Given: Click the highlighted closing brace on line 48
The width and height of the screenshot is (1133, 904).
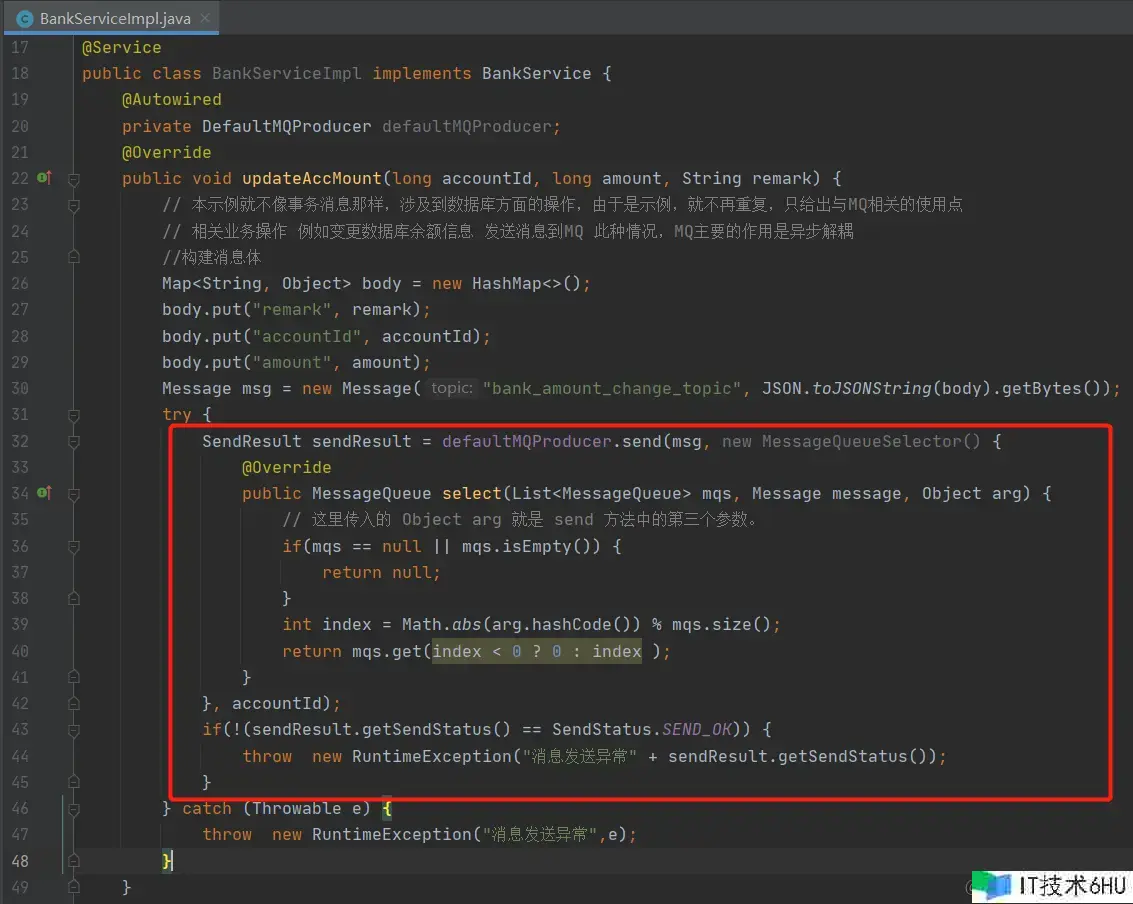Looking at the screenshot, I should coord(167,861).
